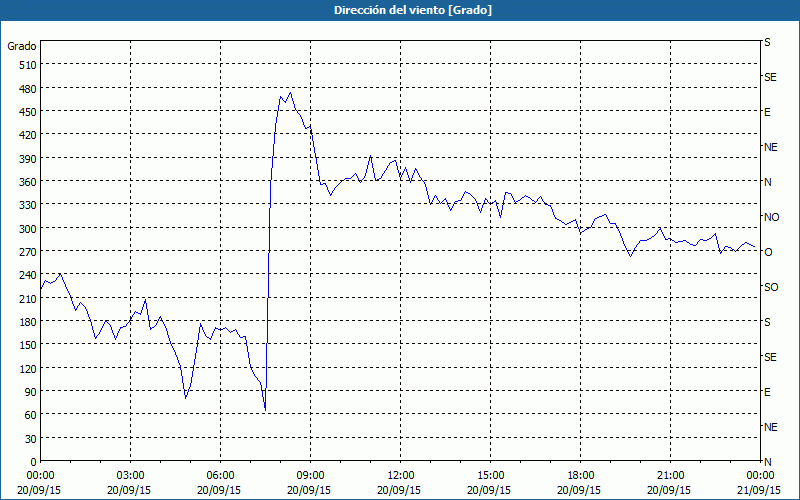Select the 'N' compass label beside 360 gridline
This screenshot has height=500, width=800.
point(767,182)
